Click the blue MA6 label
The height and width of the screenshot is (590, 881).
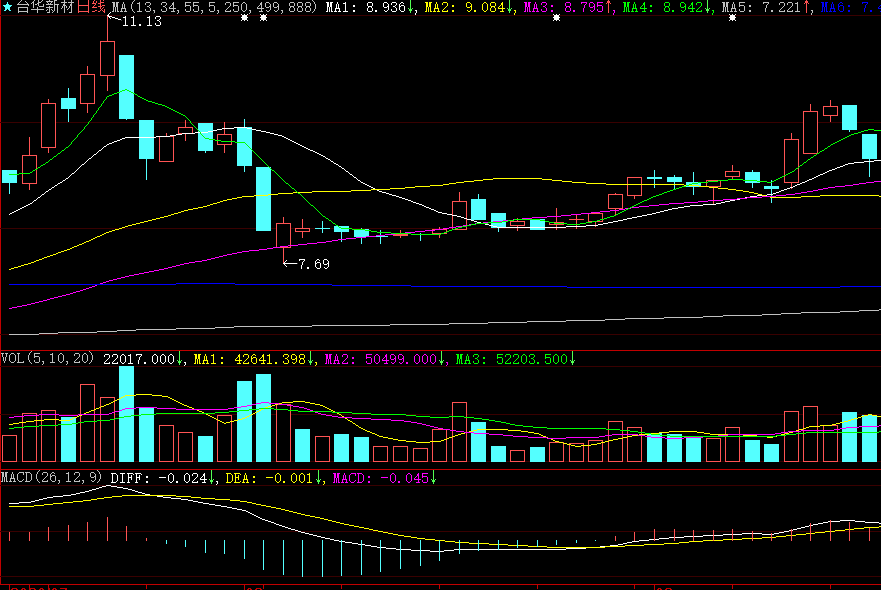pyautogui.click(x=850, y=7)
